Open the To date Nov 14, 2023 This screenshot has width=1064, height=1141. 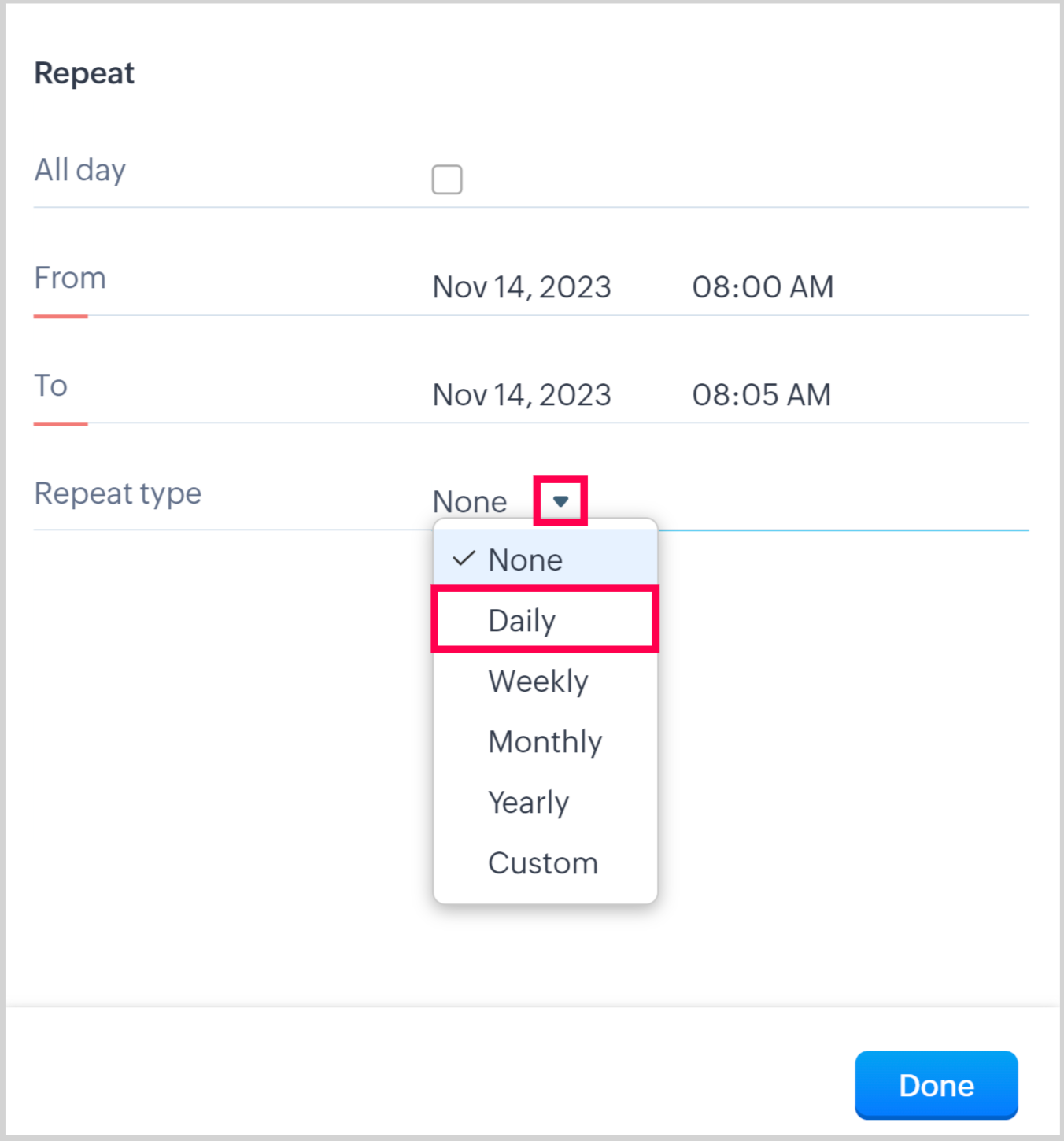pyautogui.click(x=522, y=395)
